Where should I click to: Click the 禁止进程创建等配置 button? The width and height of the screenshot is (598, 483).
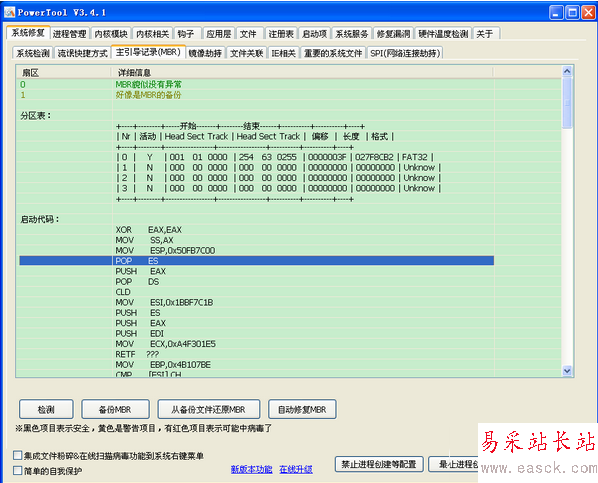379,464
